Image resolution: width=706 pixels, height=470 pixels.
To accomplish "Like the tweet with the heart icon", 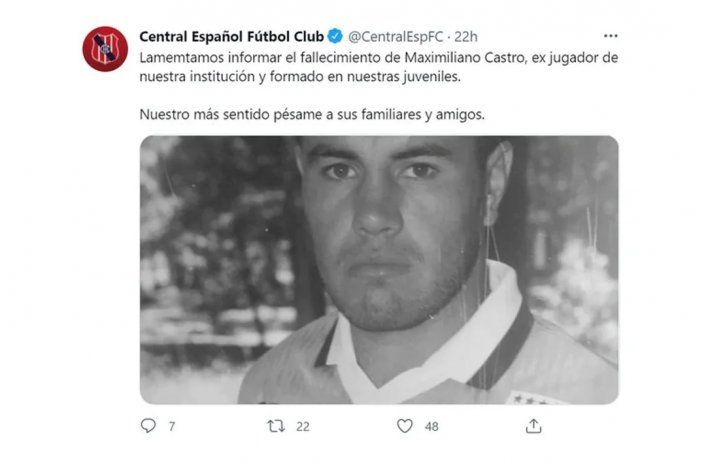I will (404, 425).
